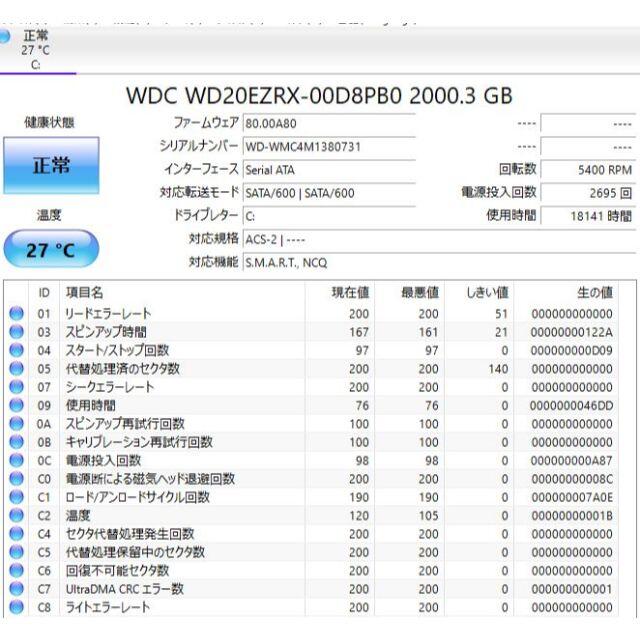Image resolution: width=640 pixels, height=640 pixels.
Task: Click the 生の値 column header
Action: 566,293
